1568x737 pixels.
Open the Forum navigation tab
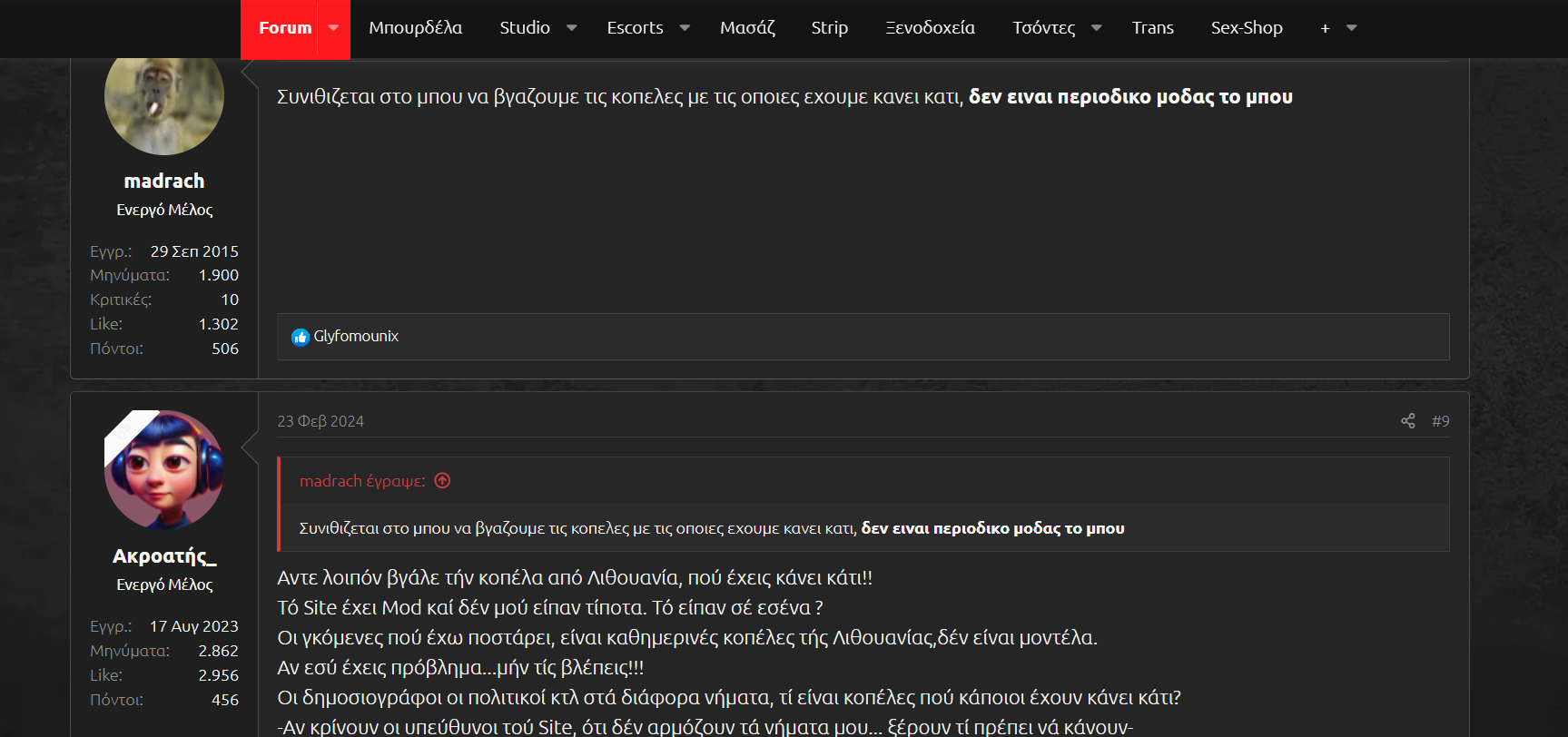coord(285,28)
